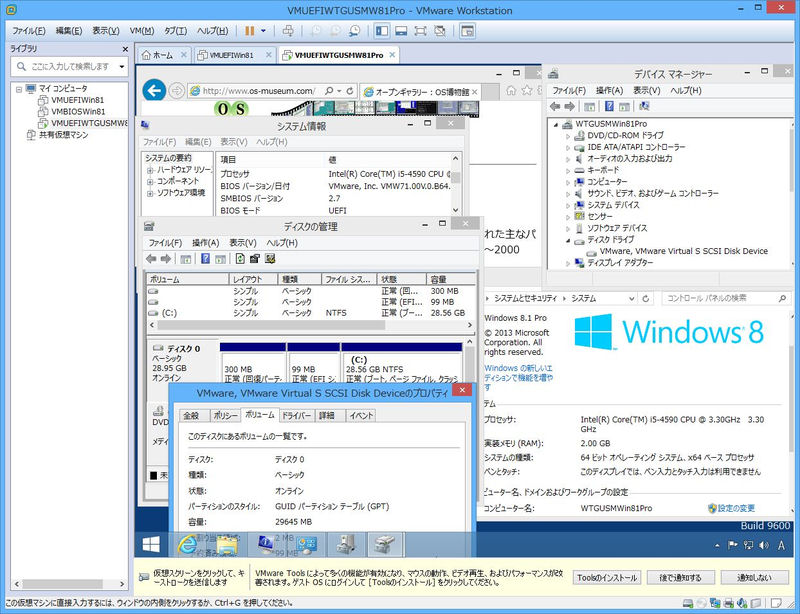Collapse the マイ コンピュータ tree node
This screenshot has height=614, width=800.
pyautogui.click(x=19, y=89)
